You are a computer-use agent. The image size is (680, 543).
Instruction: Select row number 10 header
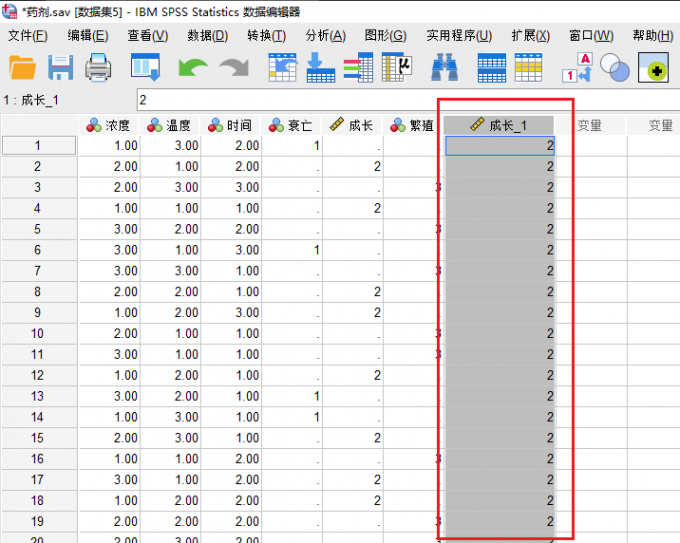point(38,333)
